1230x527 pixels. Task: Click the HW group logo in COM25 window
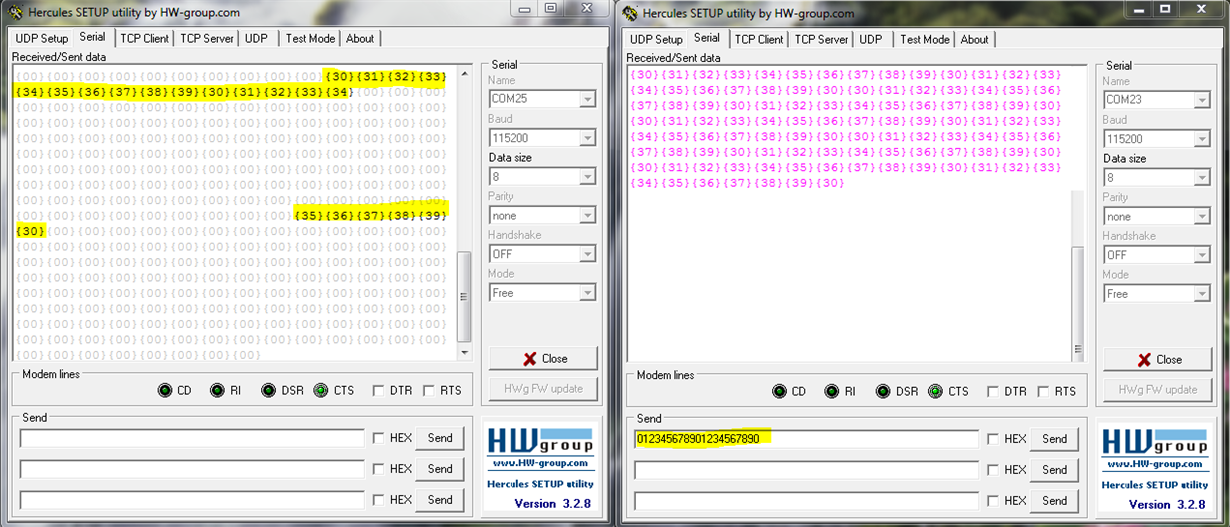540,440
